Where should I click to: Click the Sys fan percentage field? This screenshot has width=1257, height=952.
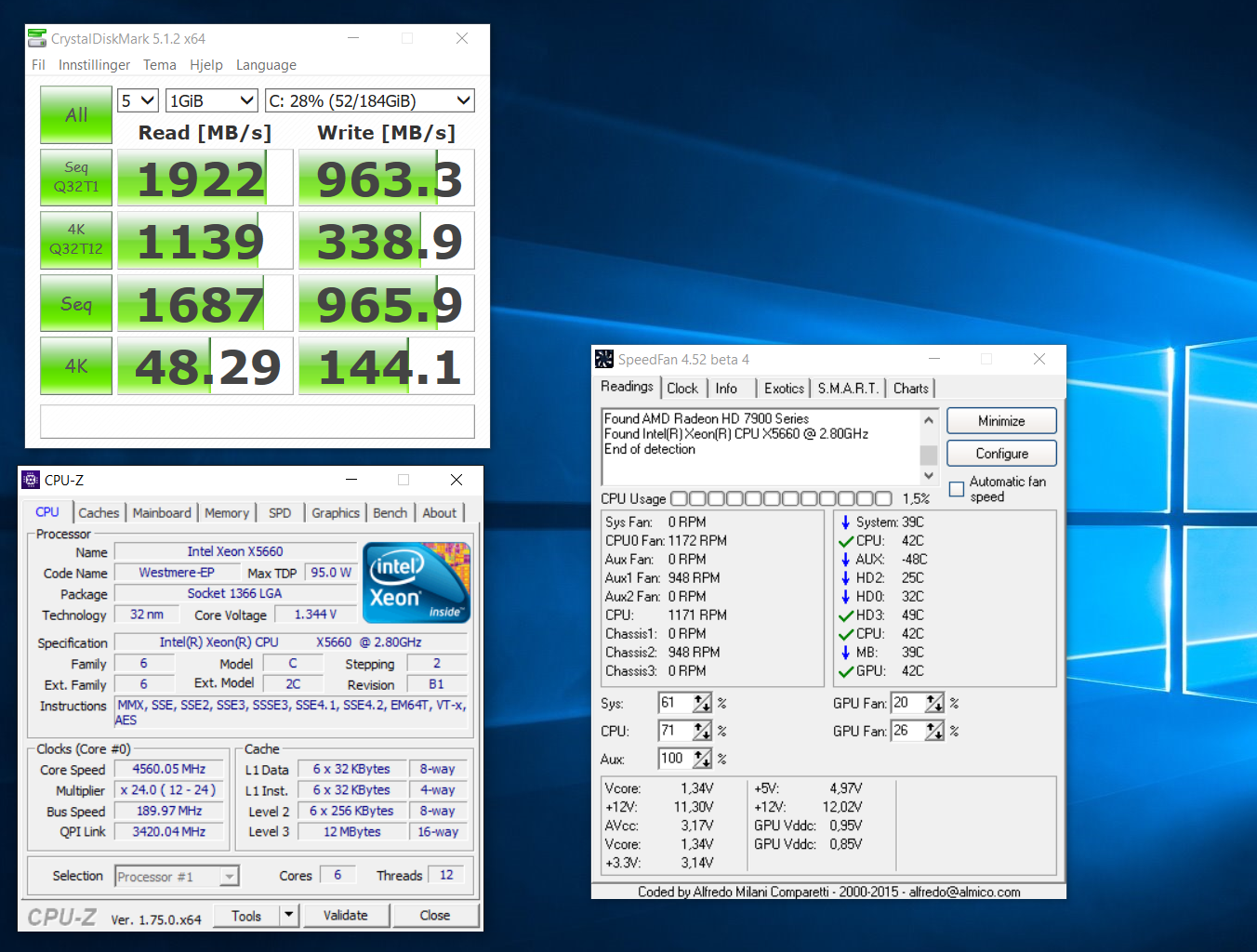(x=675, y=704)
